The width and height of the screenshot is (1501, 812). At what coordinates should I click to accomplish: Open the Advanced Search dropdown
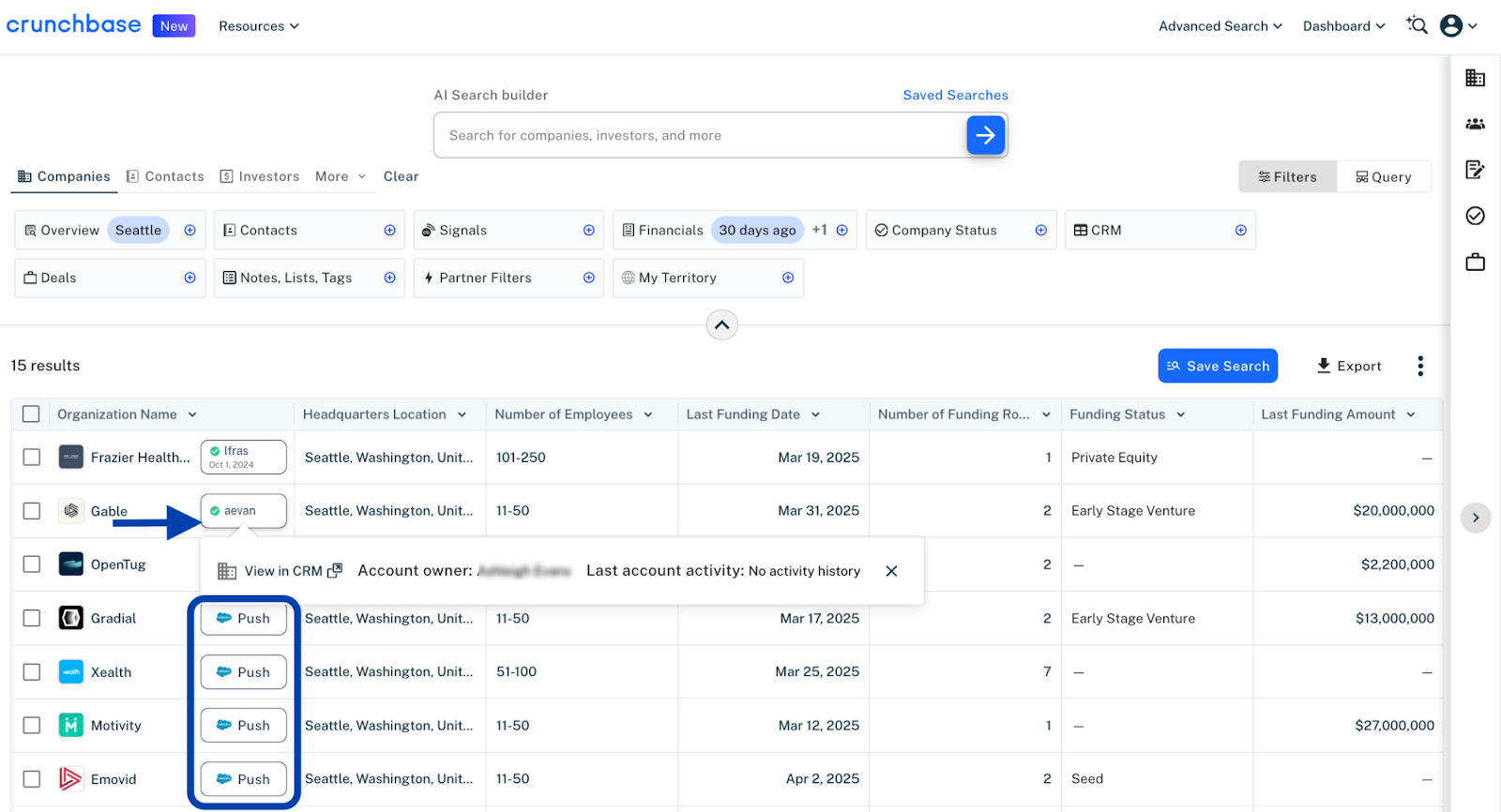click(x=1220, y=26)
